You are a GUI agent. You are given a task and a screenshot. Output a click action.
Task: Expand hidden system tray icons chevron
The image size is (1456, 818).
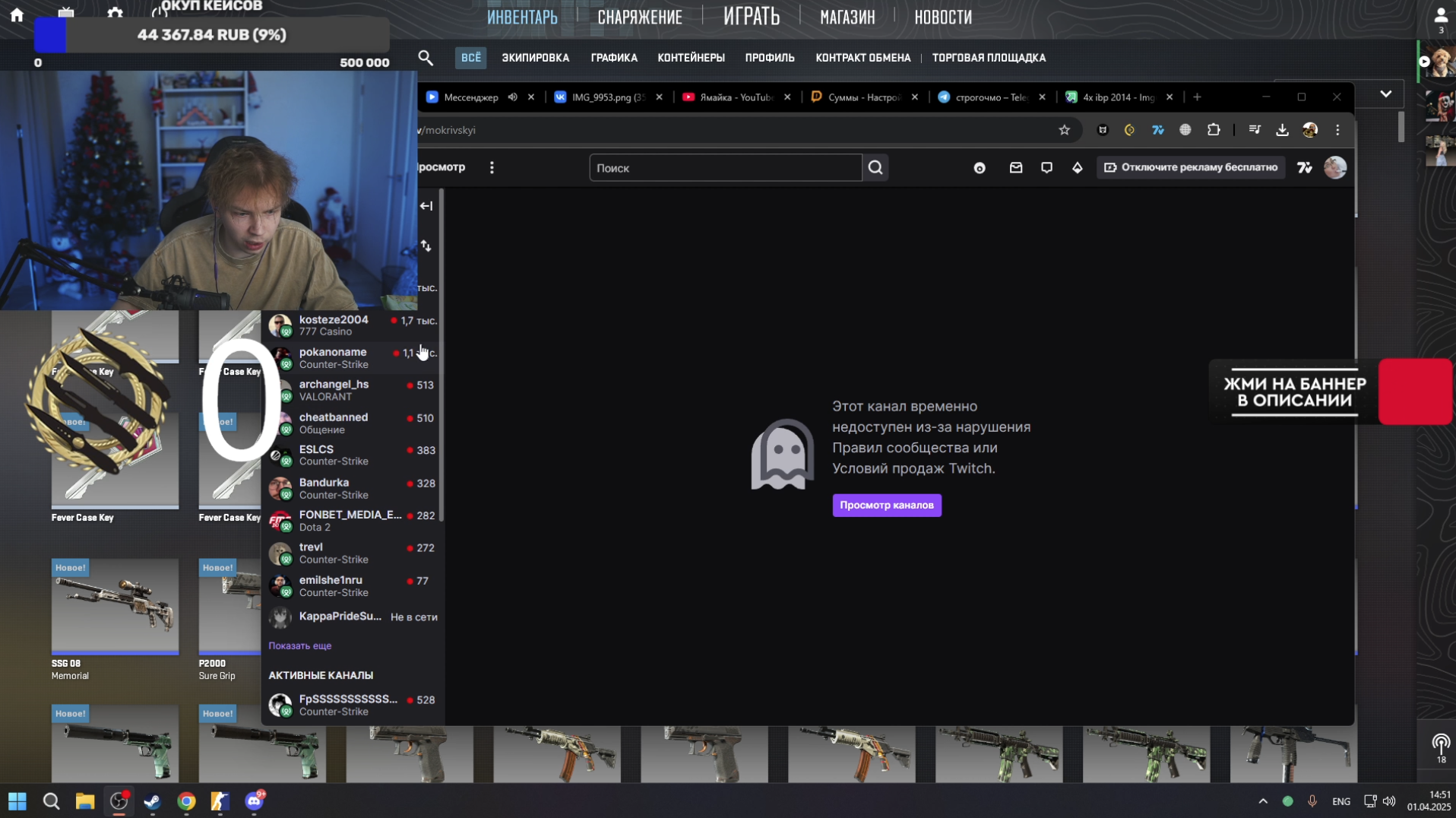point(1263,801)
